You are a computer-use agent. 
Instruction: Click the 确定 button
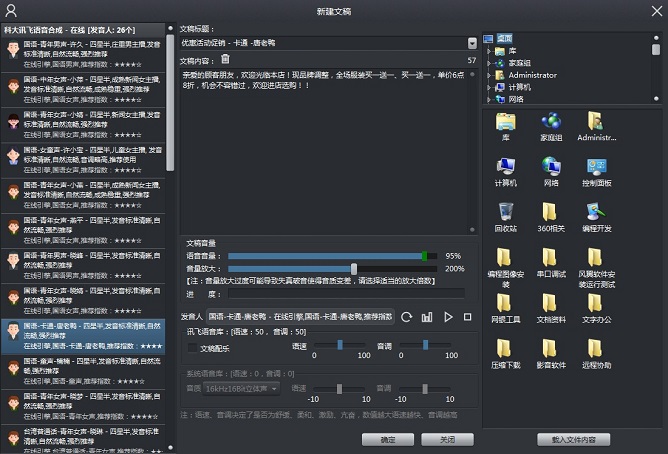click(x=388, y=440)
